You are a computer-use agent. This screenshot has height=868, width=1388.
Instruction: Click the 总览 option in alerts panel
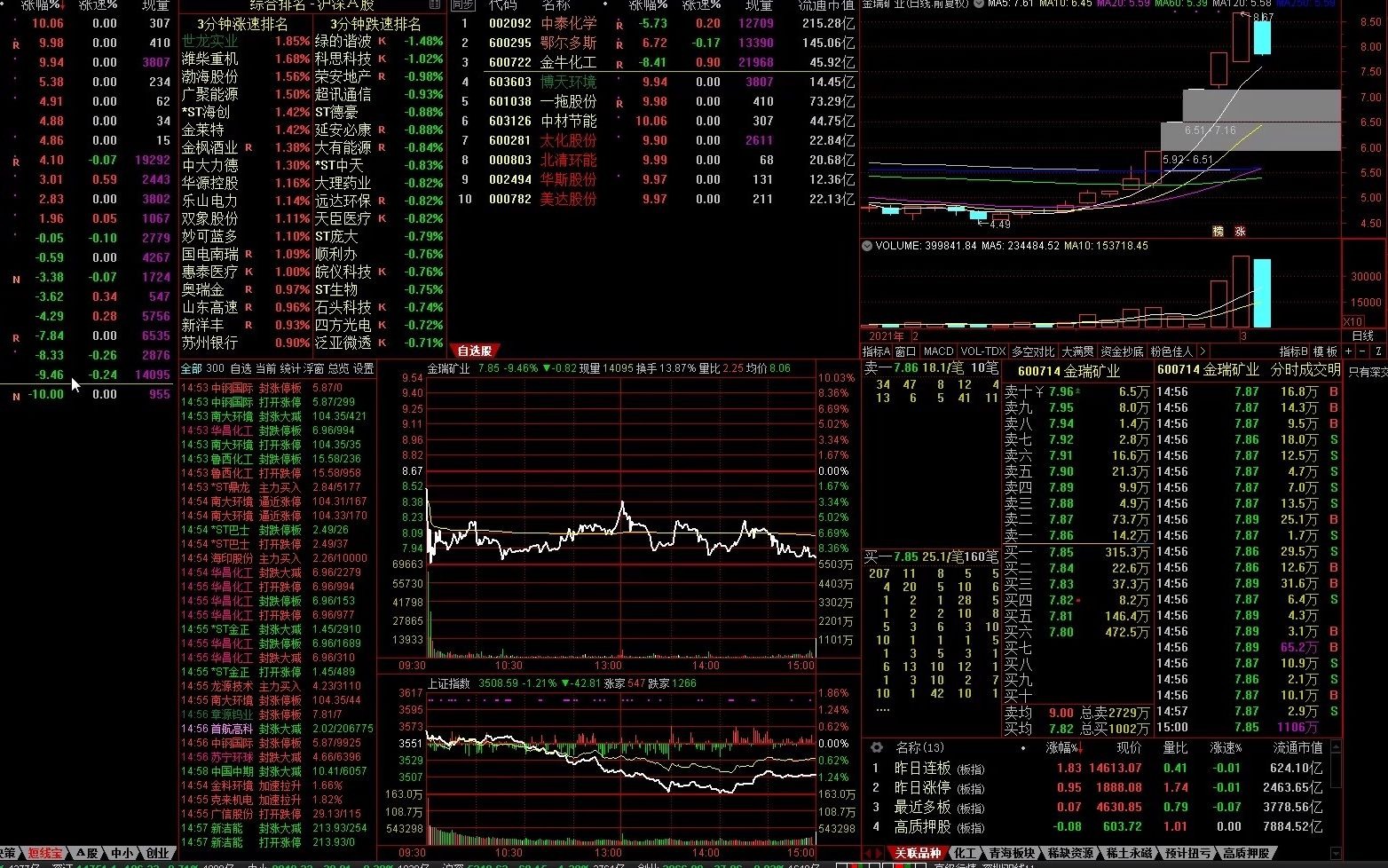(x=339, y=368)
